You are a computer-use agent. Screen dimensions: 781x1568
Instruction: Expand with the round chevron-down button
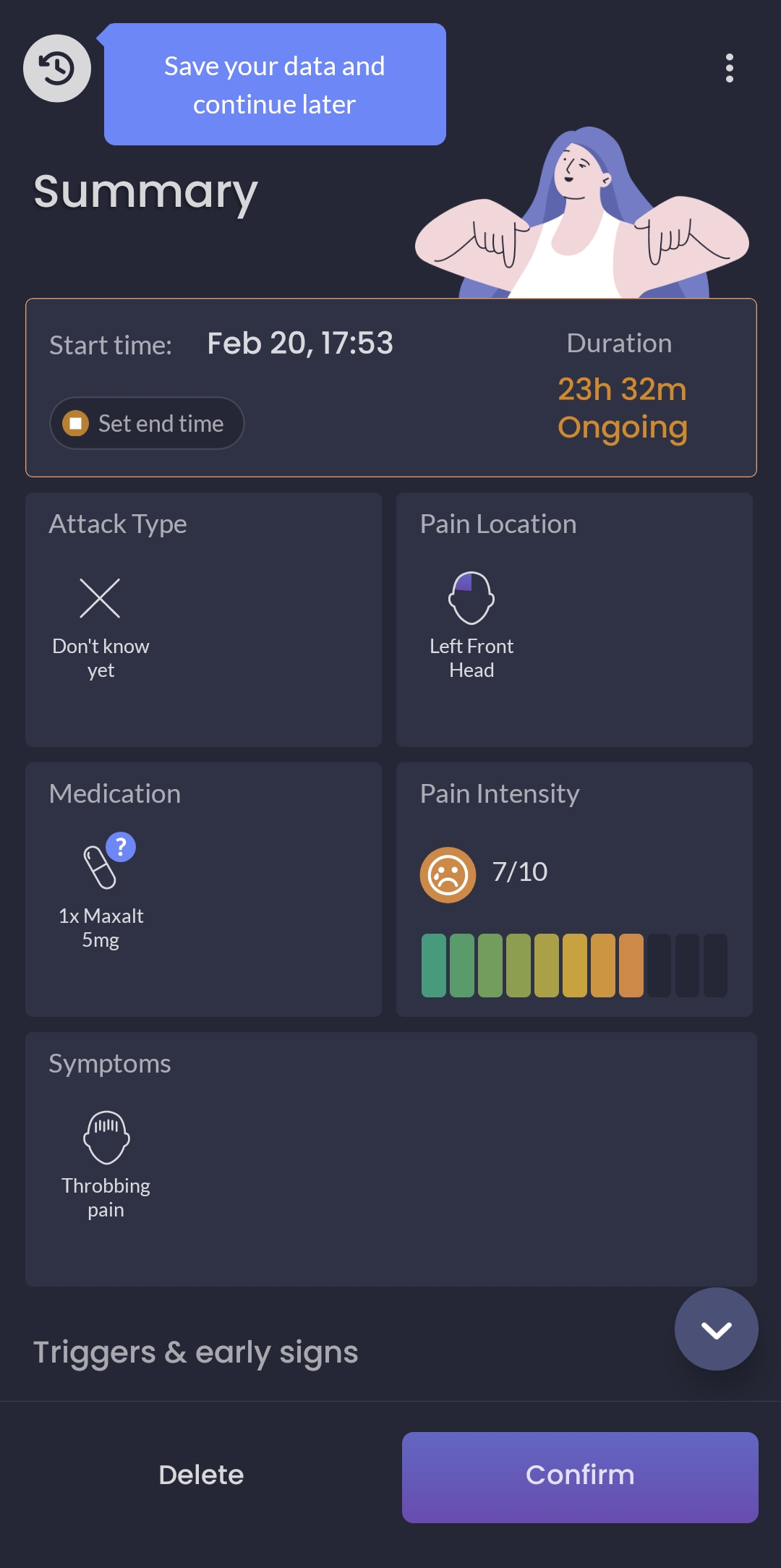716,1329
